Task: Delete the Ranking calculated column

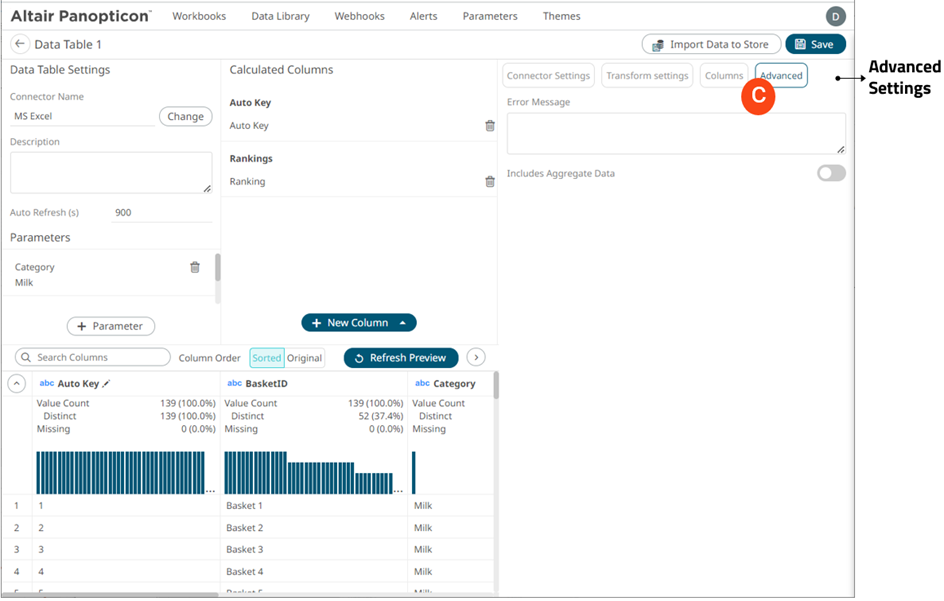Action: tap(489, 182)
